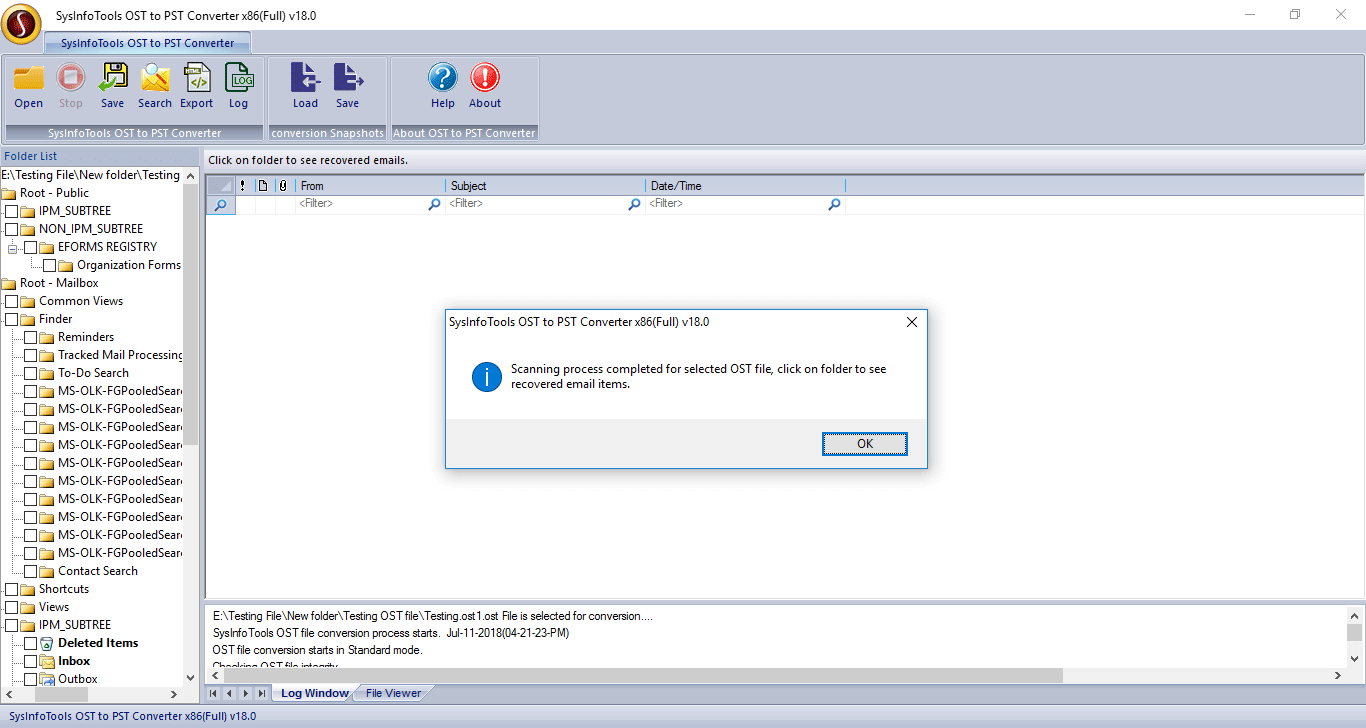
Task: Click the down arrow of folder list scrollbar
Action: pos(191,677)
